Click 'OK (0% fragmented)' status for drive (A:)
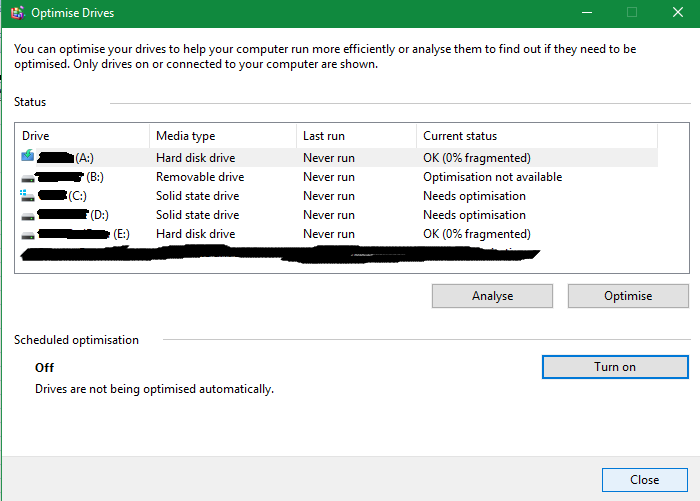The width and height of the screenshot is (700, 501). (x=477, y=158)
